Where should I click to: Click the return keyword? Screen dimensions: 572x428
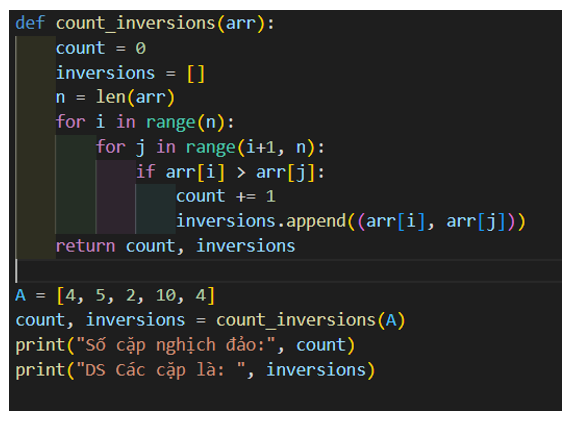pos(85,246)
